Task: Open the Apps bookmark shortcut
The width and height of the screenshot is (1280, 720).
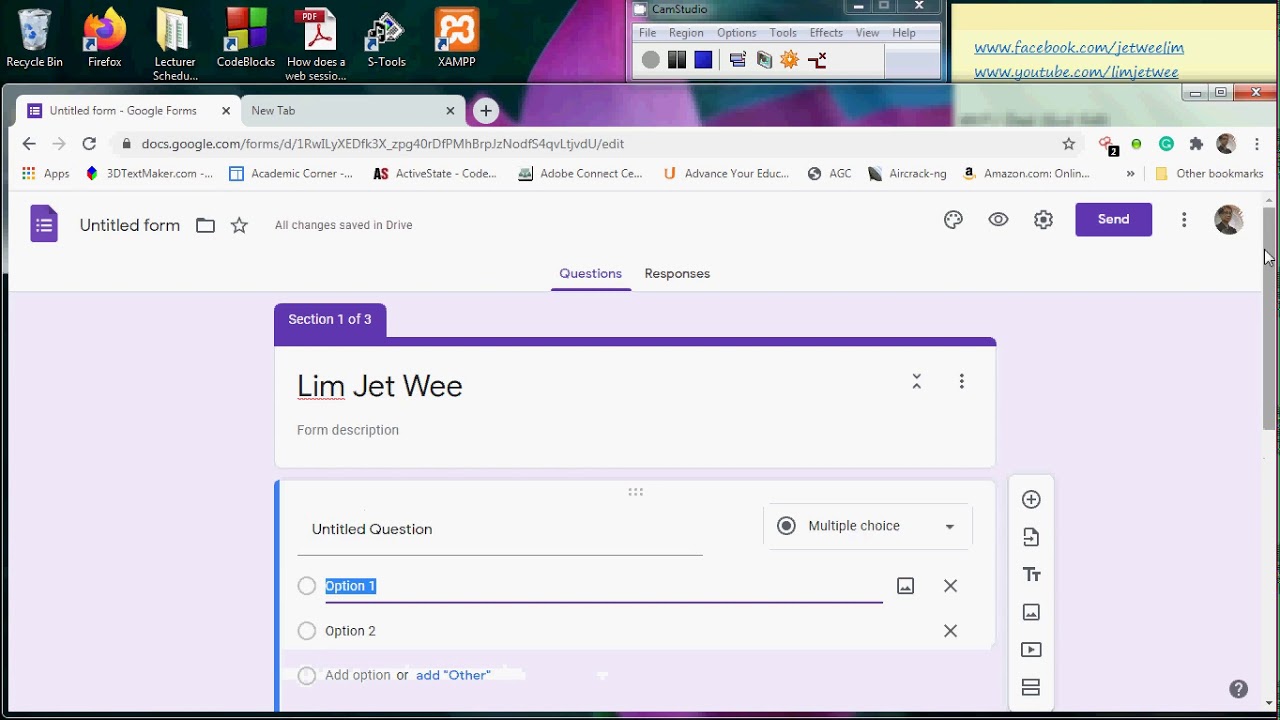Action: tap(46, 174)
